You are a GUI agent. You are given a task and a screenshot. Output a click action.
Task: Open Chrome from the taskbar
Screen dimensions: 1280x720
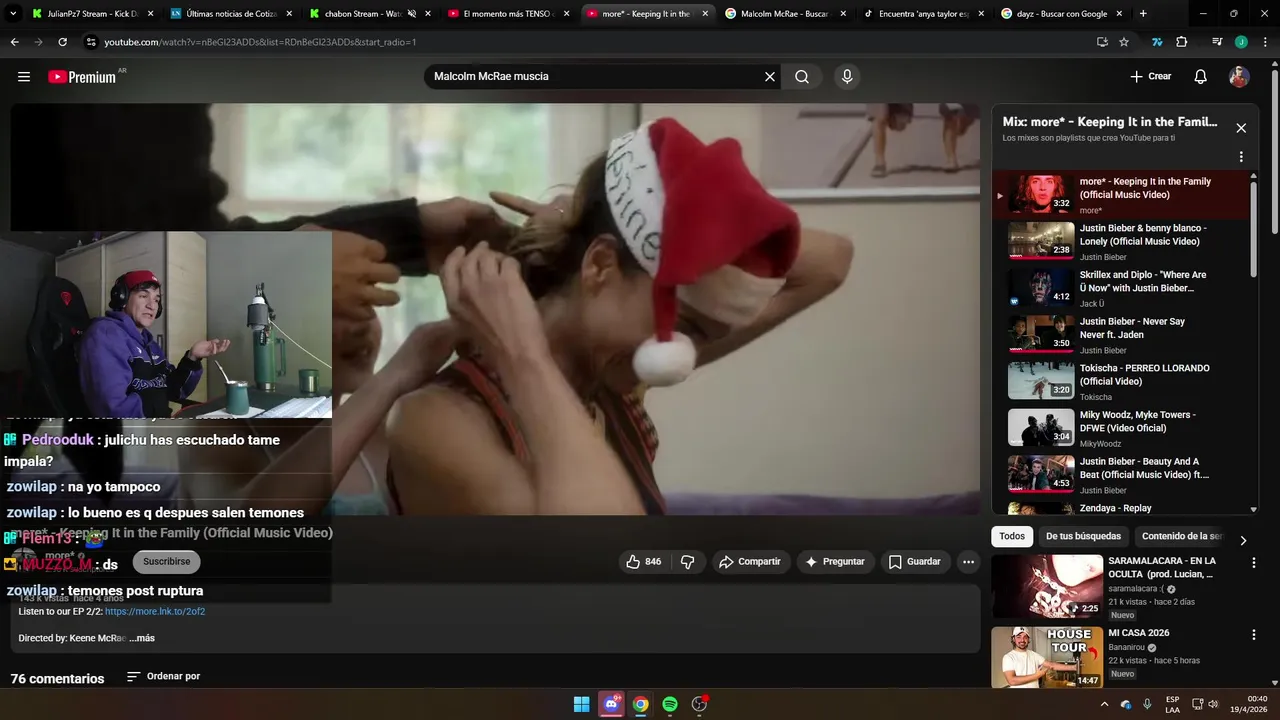pos(641,704)
